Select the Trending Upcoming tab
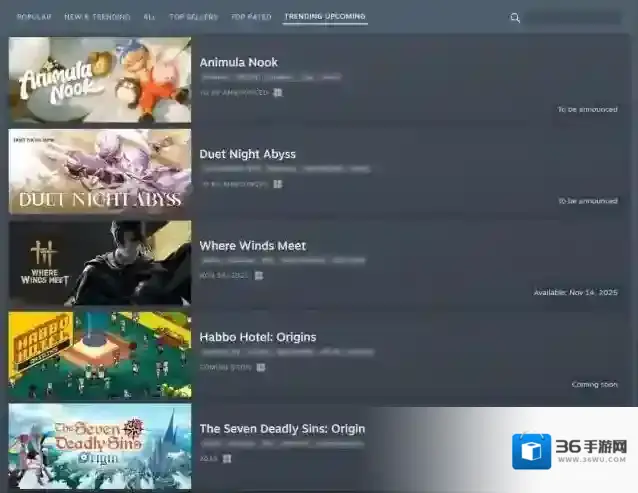Image resolution: width=638 pixels, height=493 pixels. coord(324,17)
